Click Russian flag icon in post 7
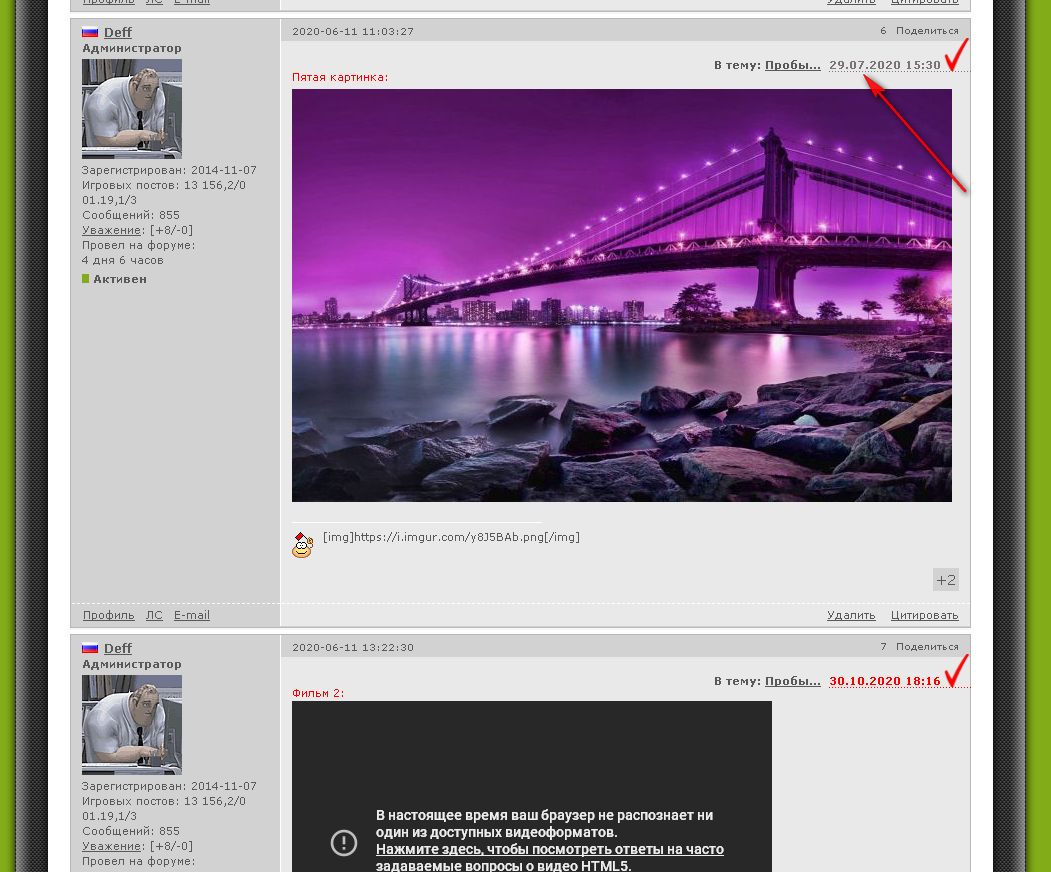Screen dimensions: 1051x872 90,648
